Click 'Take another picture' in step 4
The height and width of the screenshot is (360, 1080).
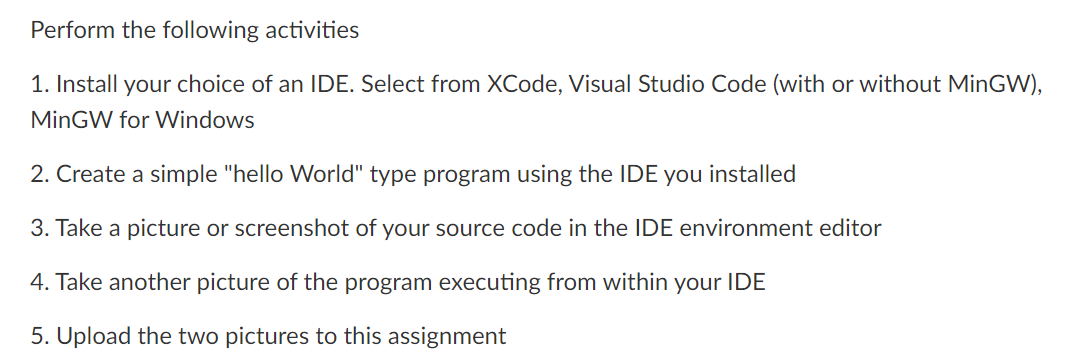point(159,282)
